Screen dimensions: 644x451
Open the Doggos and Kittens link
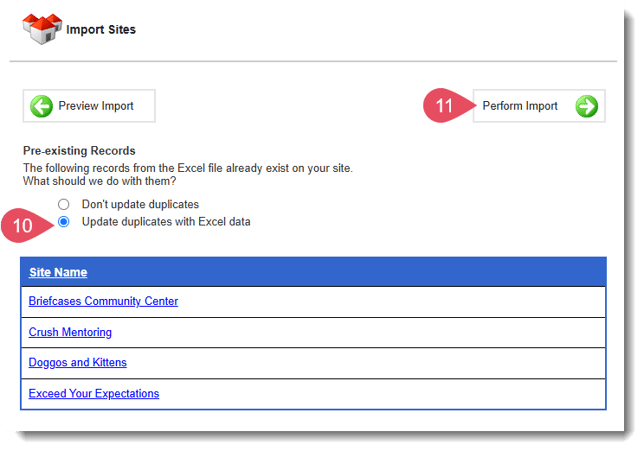click(78, 363)
